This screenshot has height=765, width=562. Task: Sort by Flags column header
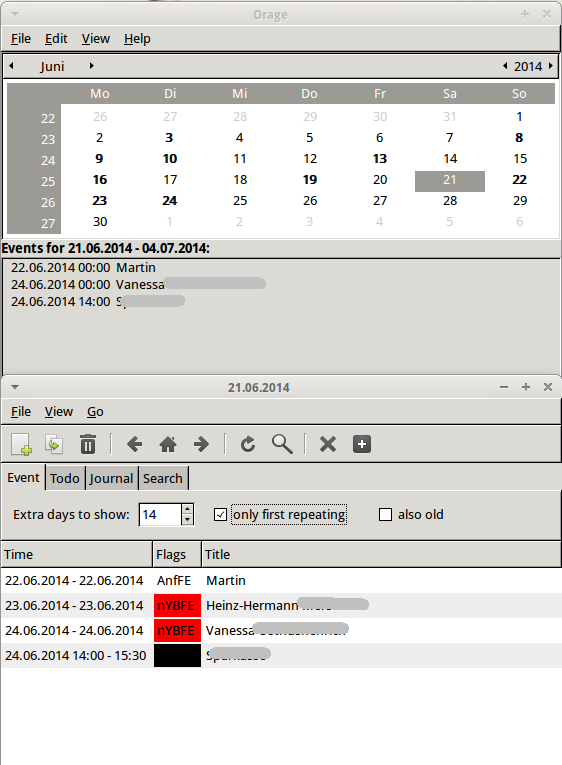pos(177,554)
